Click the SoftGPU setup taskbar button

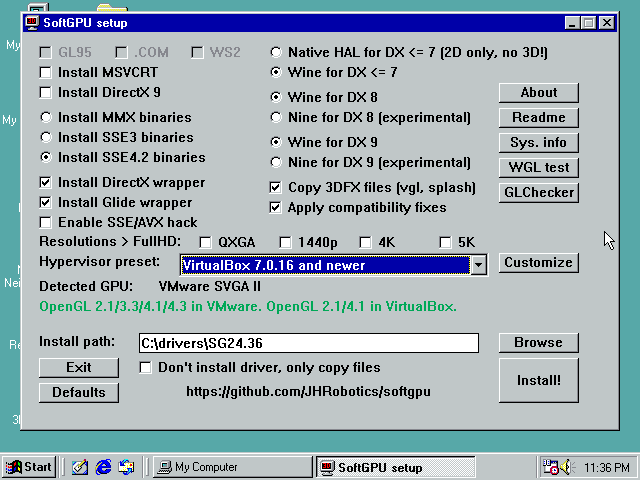[395, 467]
